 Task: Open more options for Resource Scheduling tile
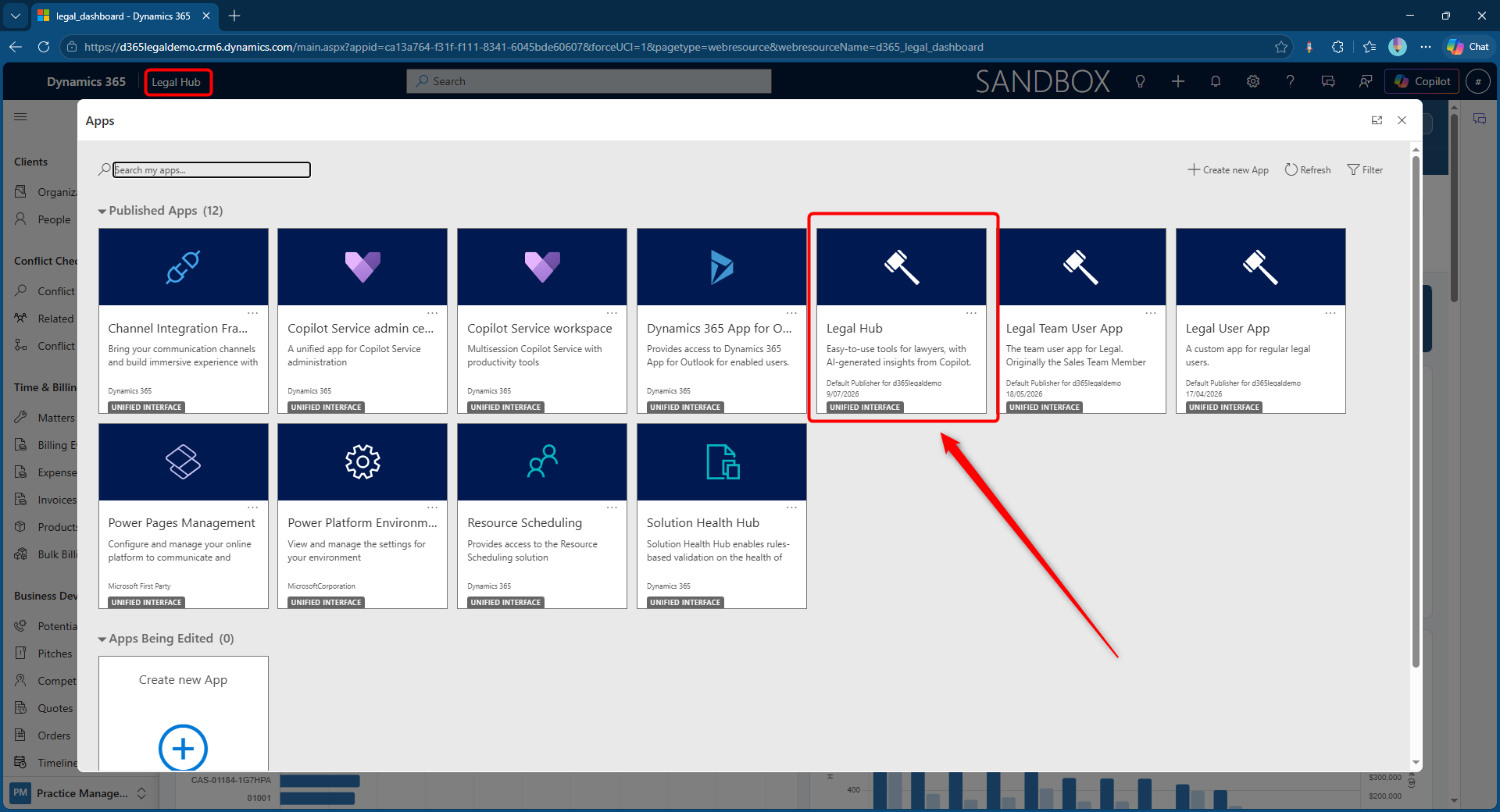[612, 507]
